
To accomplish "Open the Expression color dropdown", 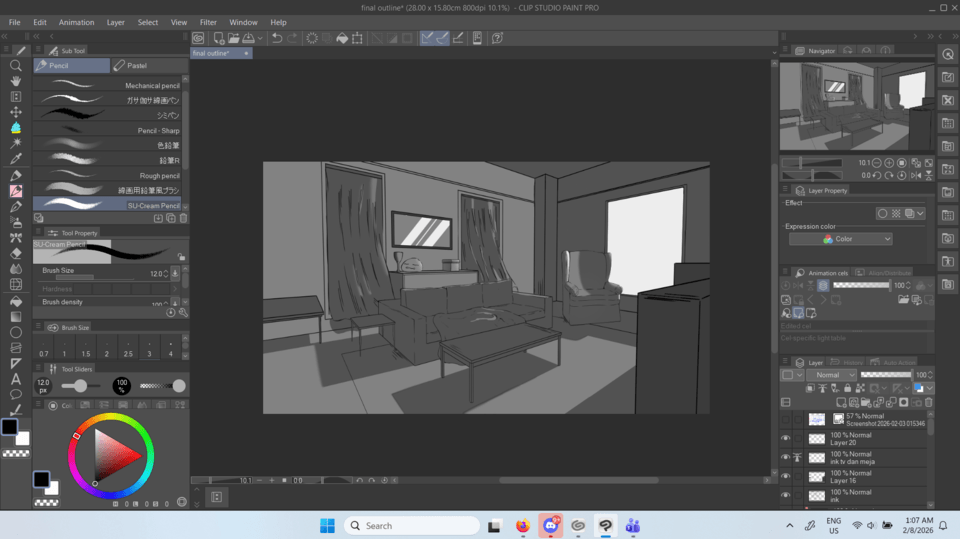I will [x=841, y=239].
